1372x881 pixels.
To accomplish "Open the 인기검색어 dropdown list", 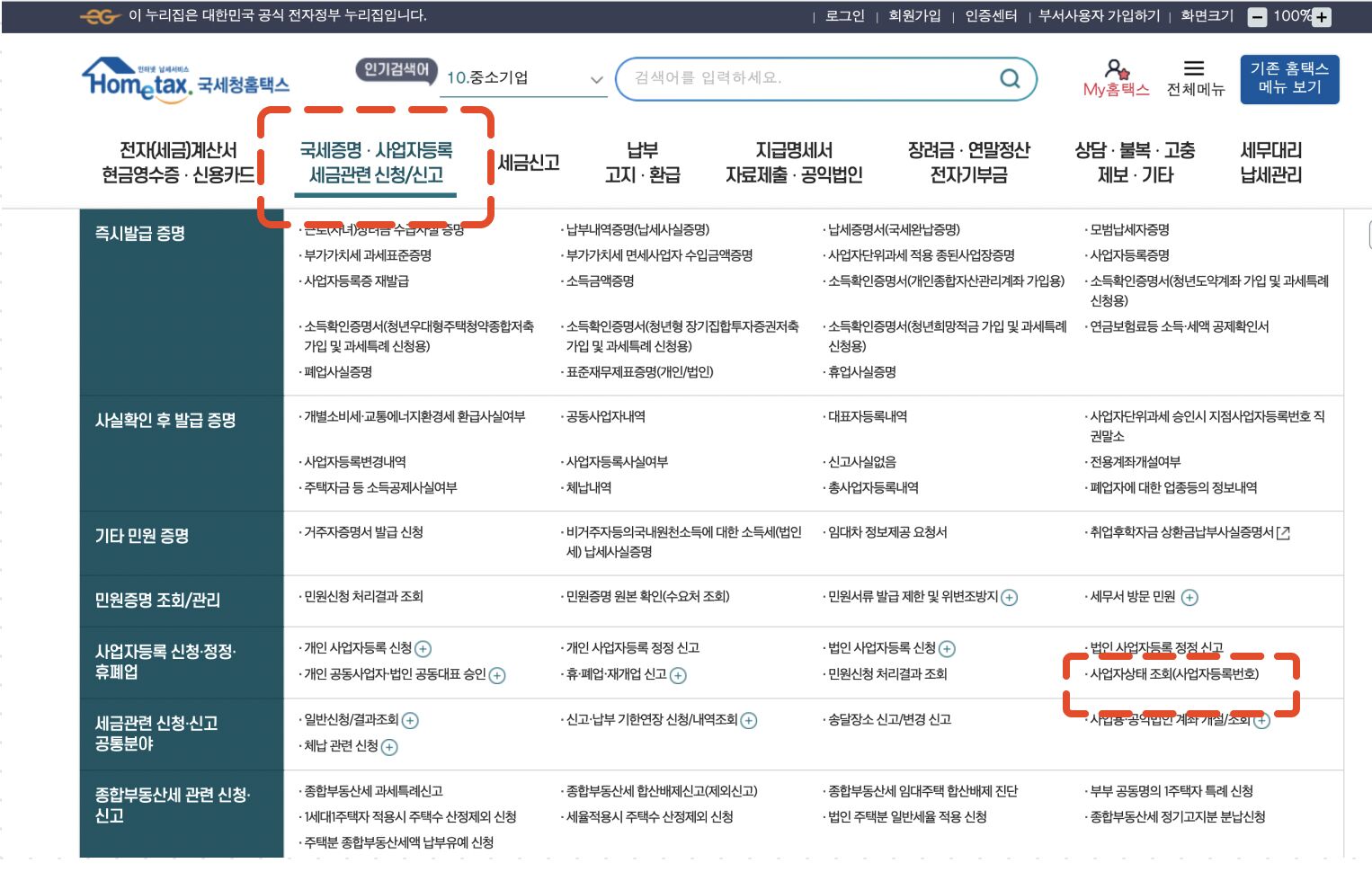I will [595, 79].
